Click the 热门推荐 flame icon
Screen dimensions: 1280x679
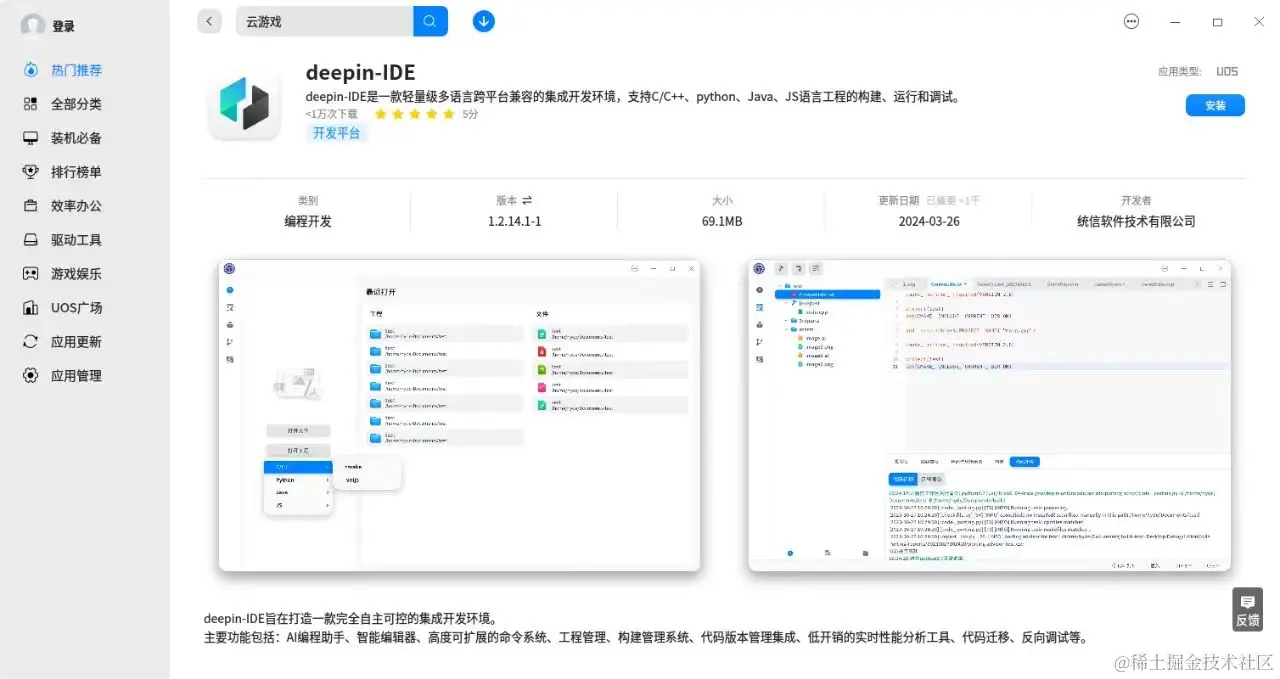tap(31, 70)
